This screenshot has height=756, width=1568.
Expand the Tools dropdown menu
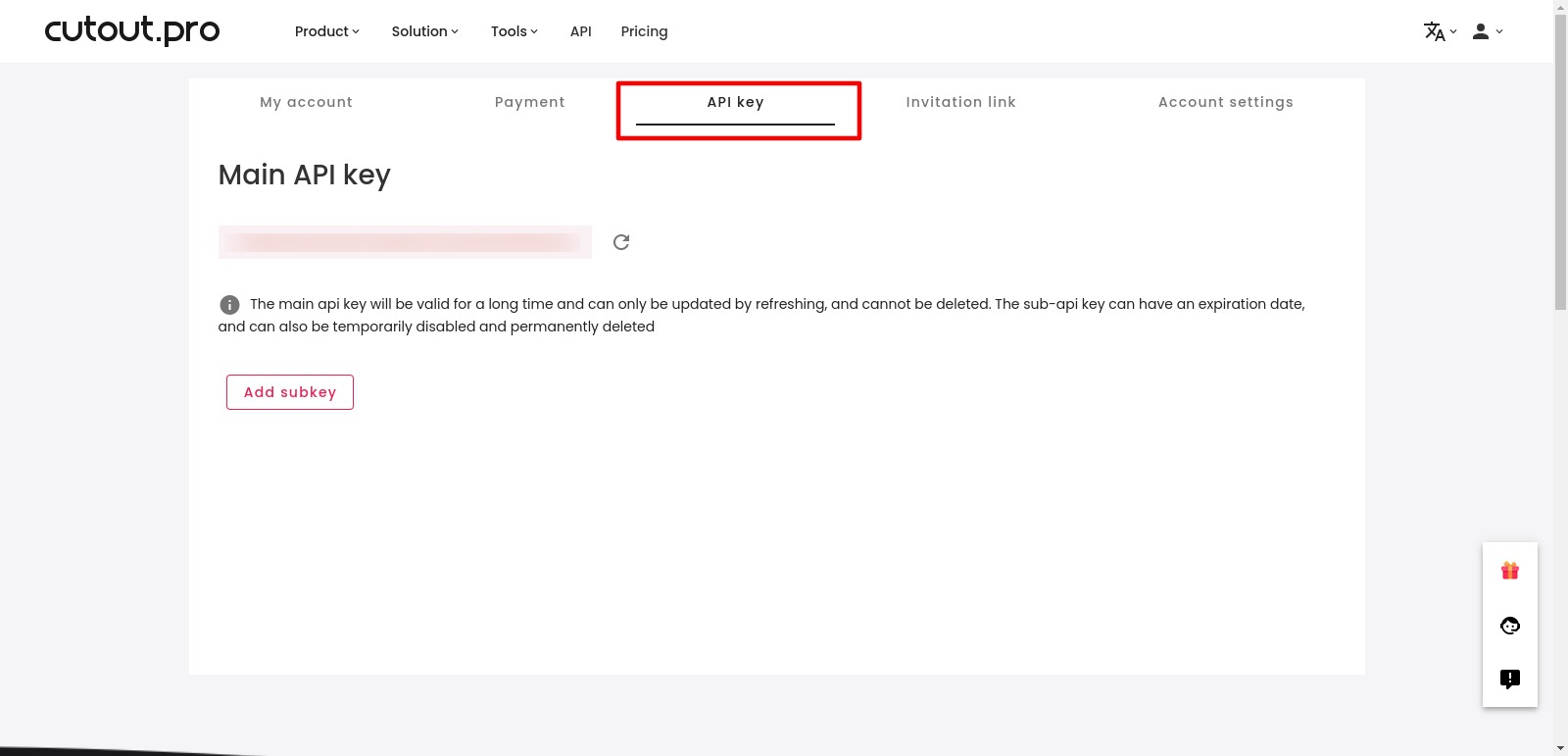tap(514, 31)
